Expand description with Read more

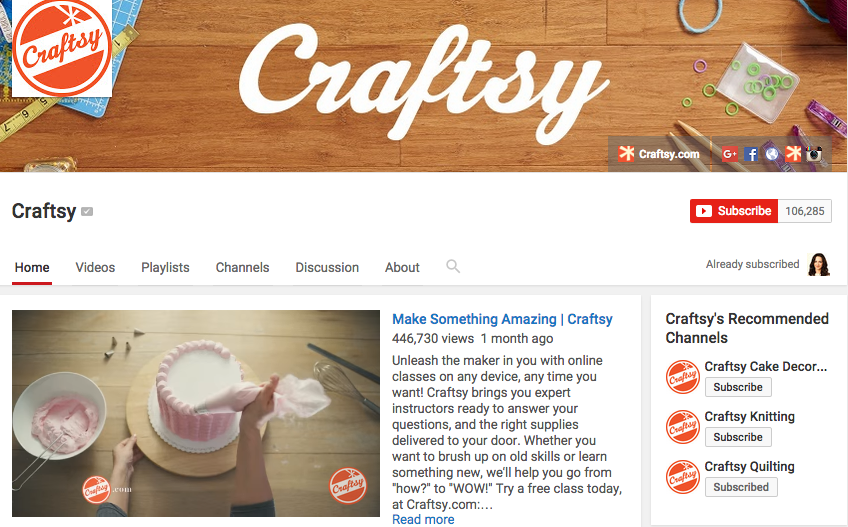click(x=423, y=519)
